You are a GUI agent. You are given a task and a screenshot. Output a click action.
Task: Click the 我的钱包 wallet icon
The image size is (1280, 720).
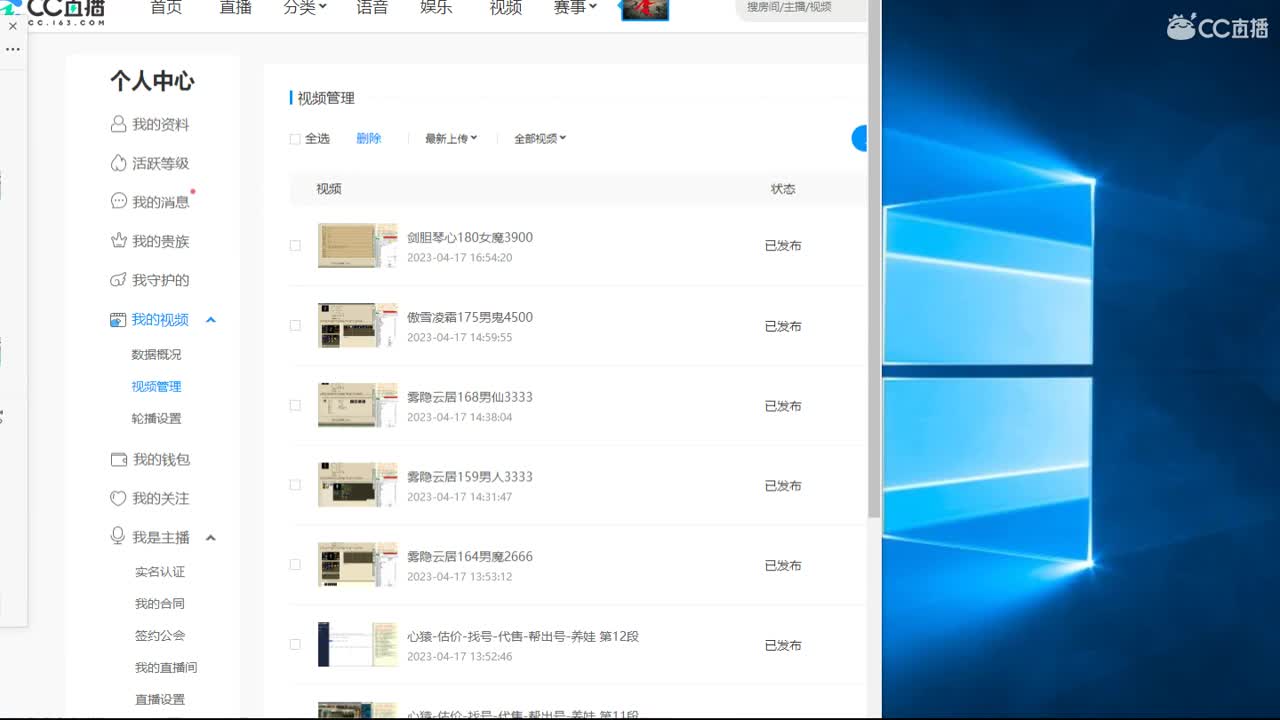(x=118, y=459)
